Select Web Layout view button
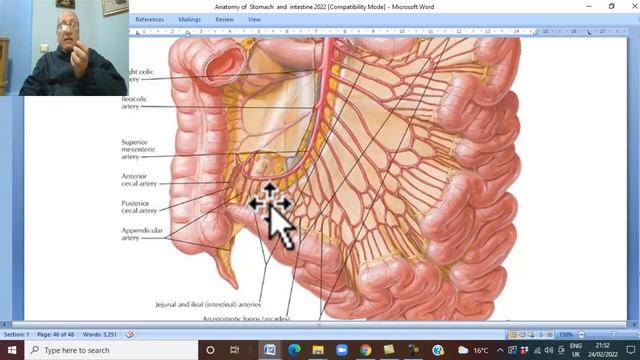The height and width of the screenshot is (360, 640). click(531, 335)
